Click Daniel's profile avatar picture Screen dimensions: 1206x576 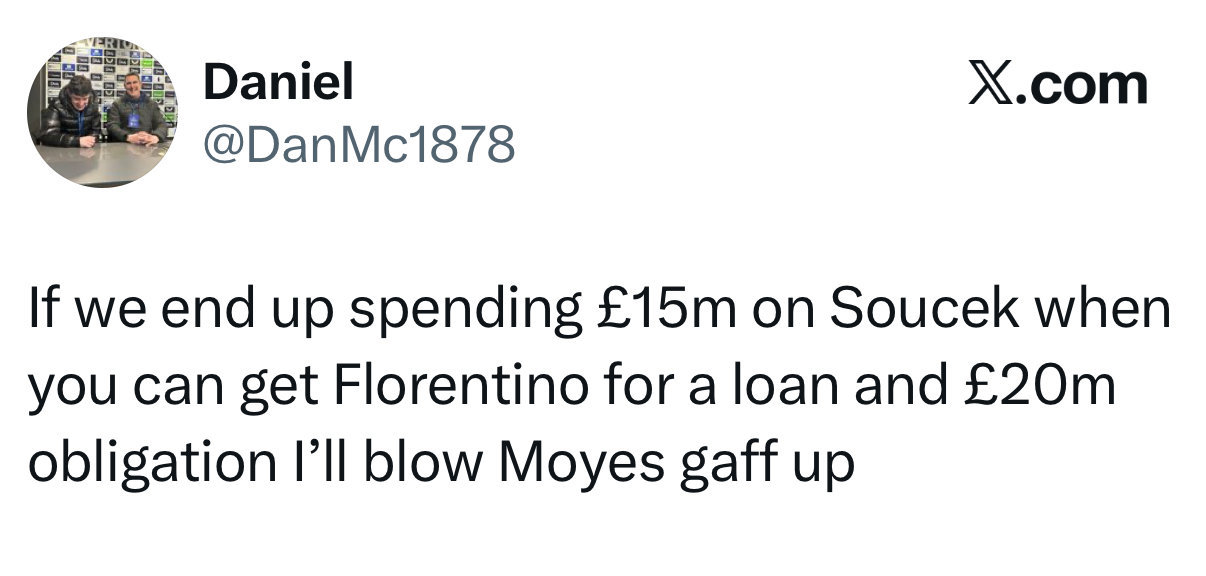(102, 113)
